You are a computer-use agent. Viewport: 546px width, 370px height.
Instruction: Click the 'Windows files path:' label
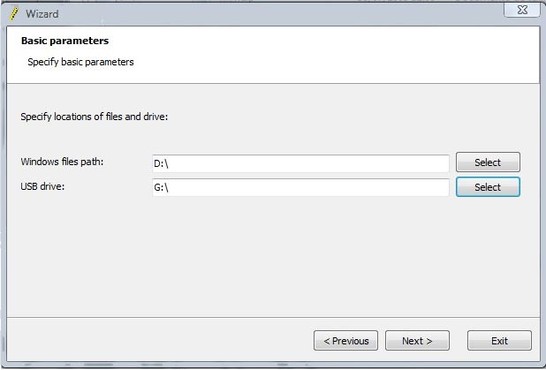click(x=62, y=162)
